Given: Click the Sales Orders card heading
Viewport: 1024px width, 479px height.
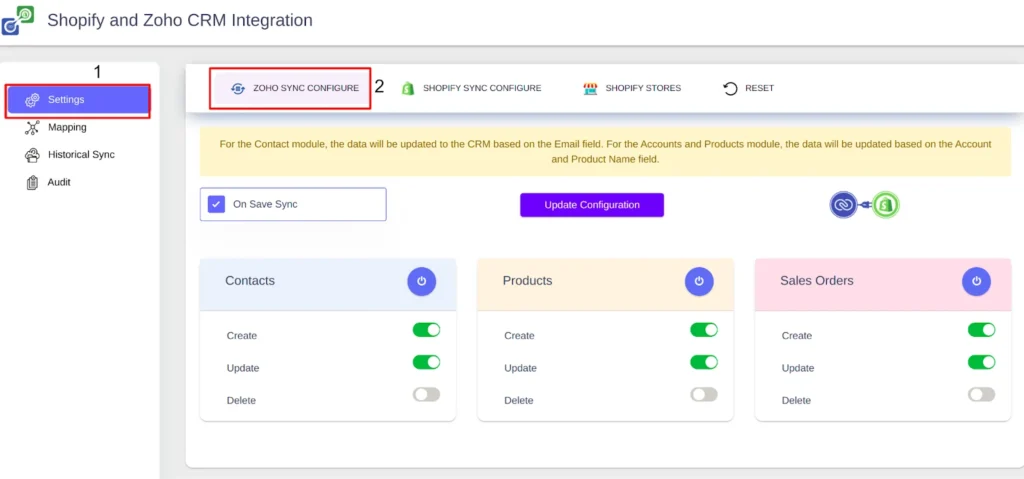Looking at the screenshot, I should (817, 281).
